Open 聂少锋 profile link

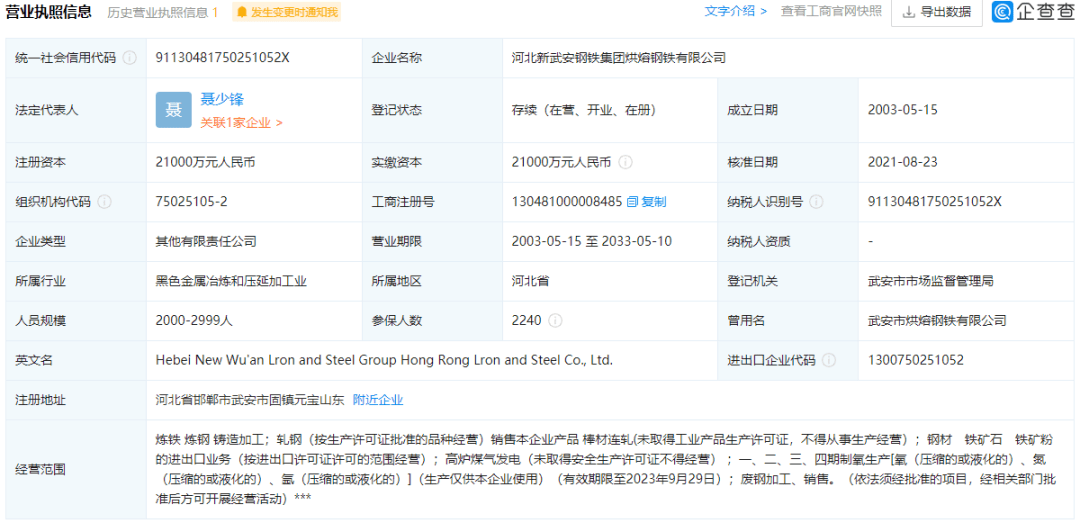[222, 99]
